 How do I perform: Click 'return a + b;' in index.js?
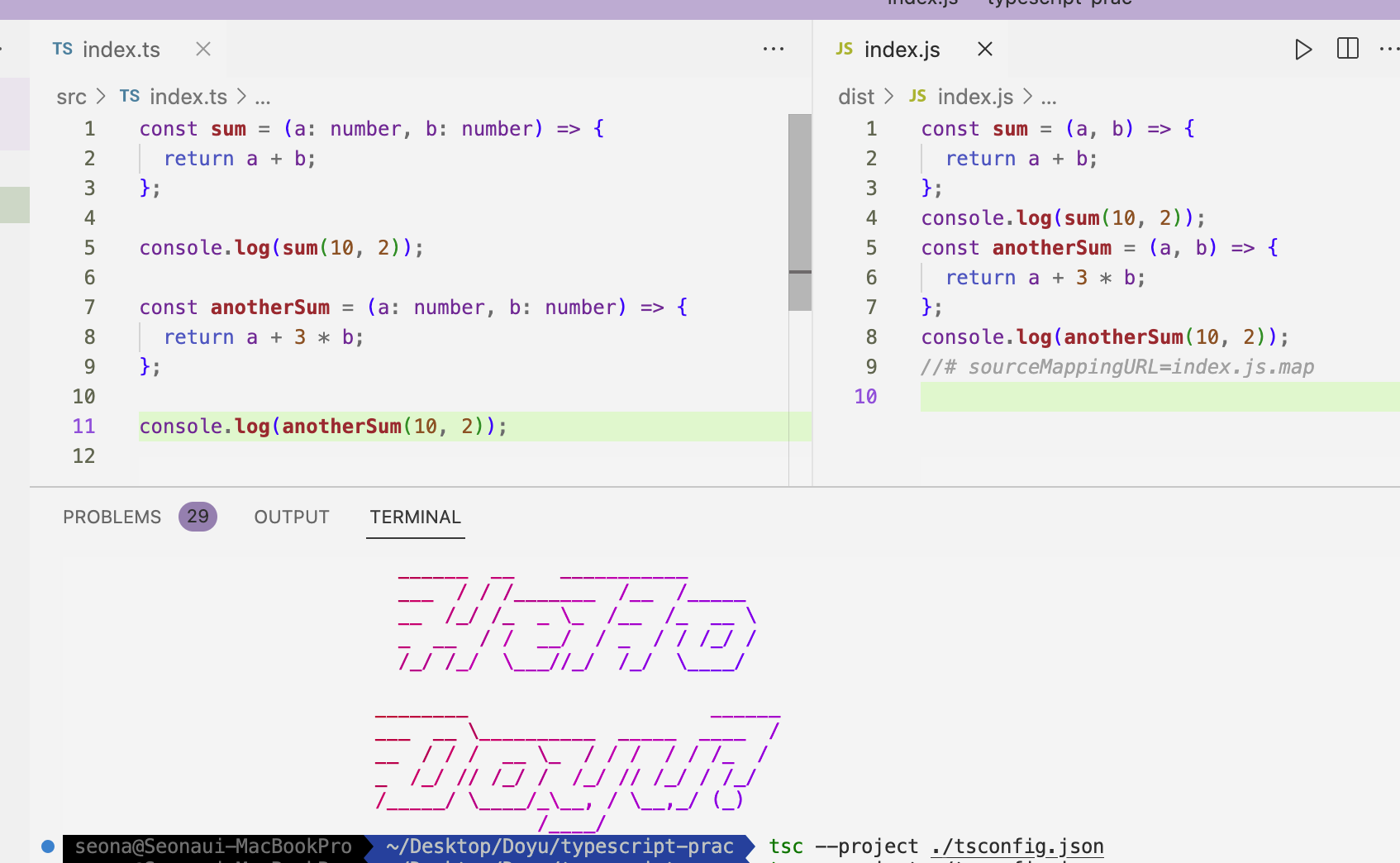[1021, 159]
